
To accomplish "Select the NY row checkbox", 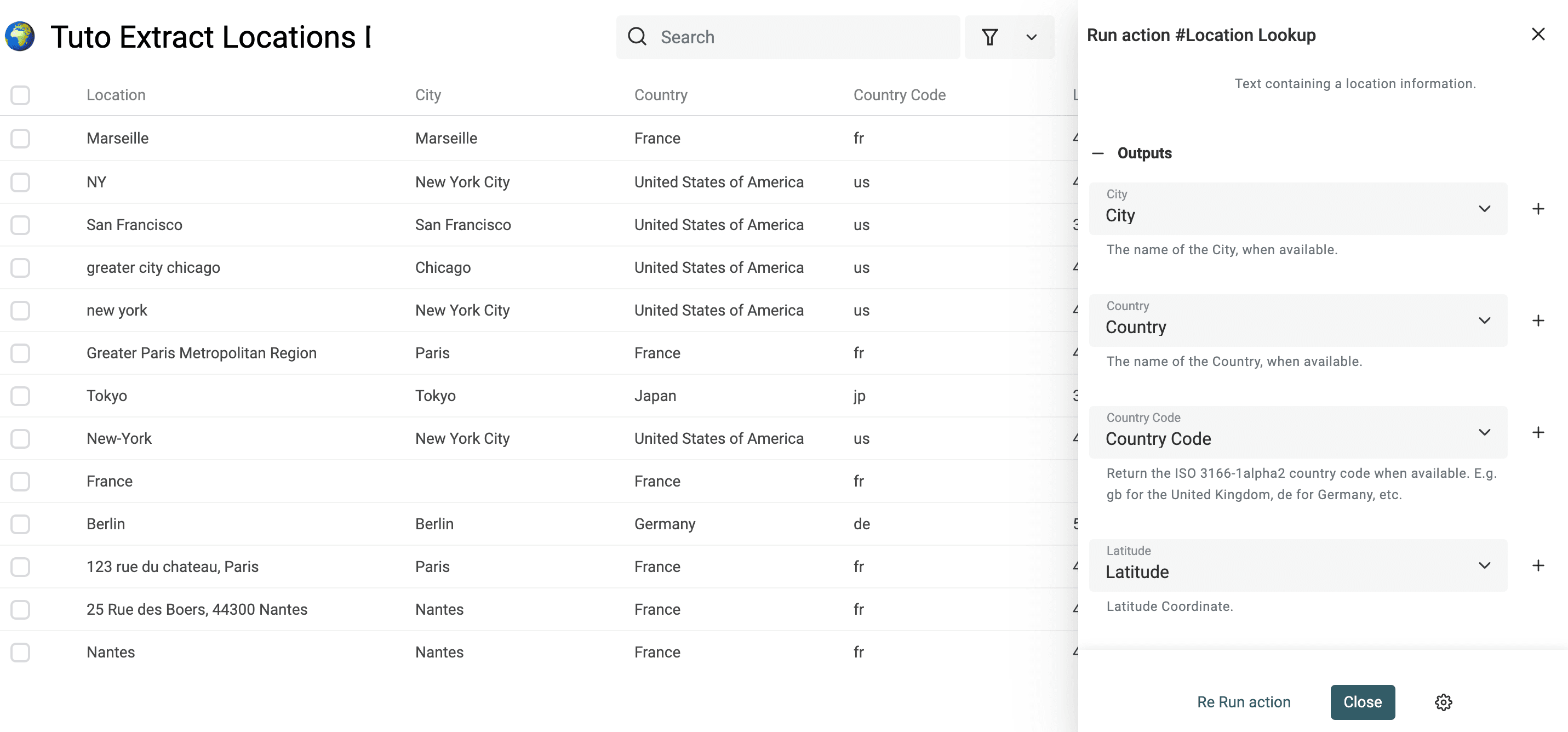I will 20,182.
